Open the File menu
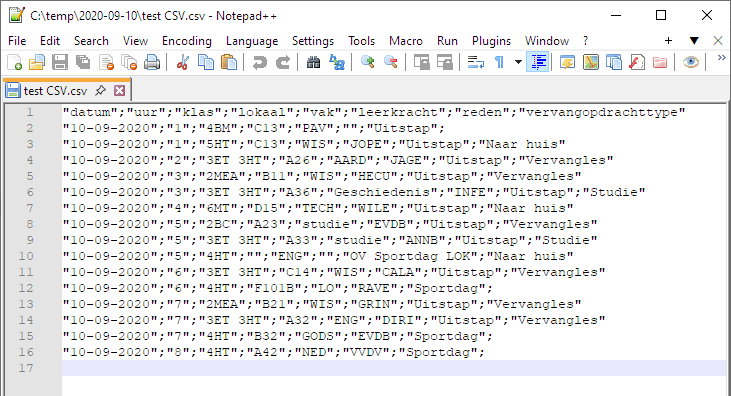Screen dimensions: 731x396 click(x=17, y=41)
